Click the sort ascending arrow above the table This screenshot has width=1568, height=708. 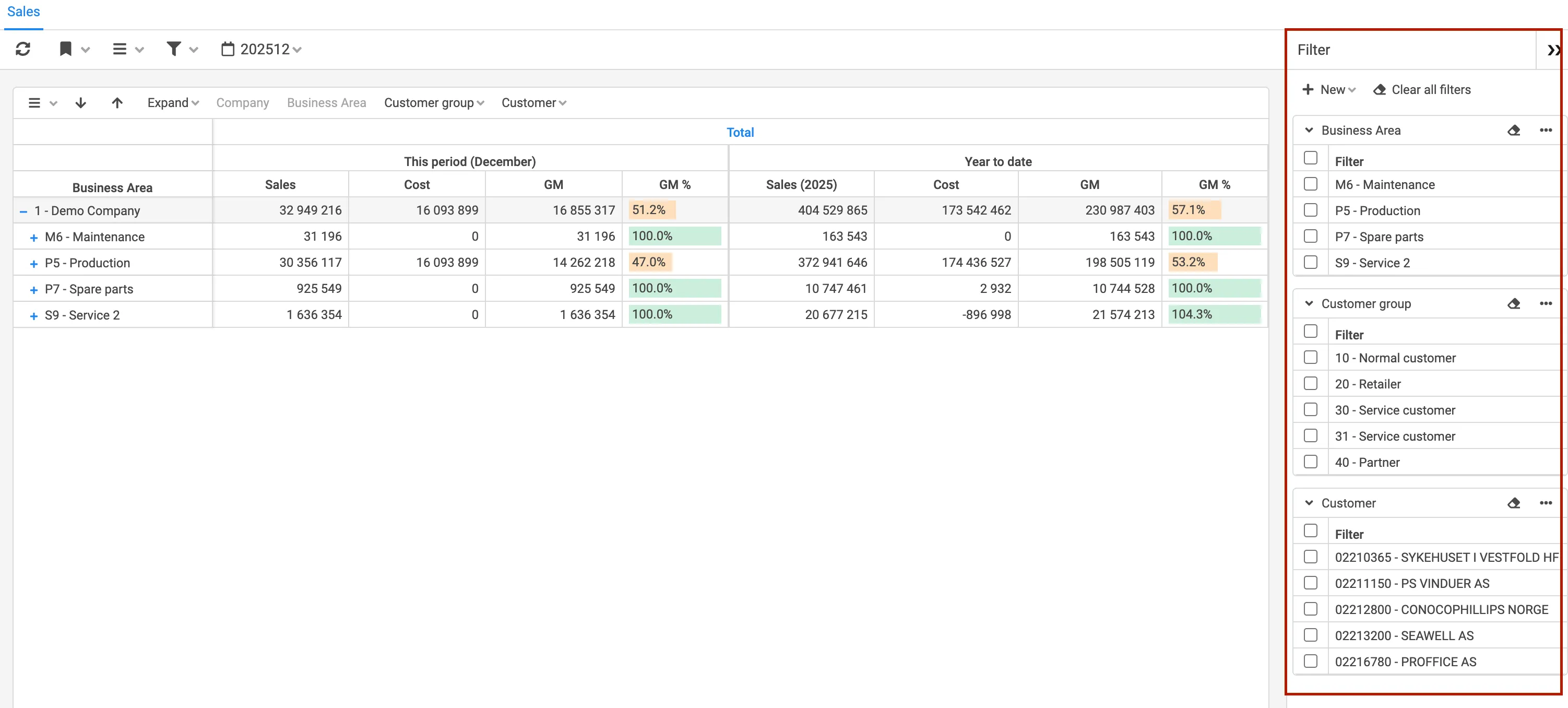(117, 102)
